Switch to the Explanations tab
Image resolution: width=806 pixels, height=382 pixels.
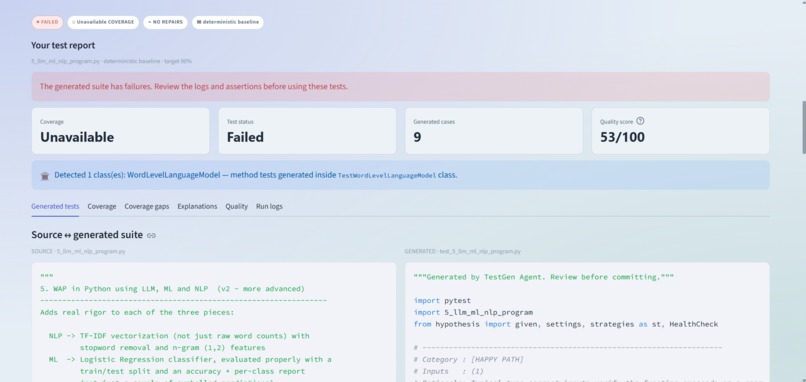[x=197, y=206]
